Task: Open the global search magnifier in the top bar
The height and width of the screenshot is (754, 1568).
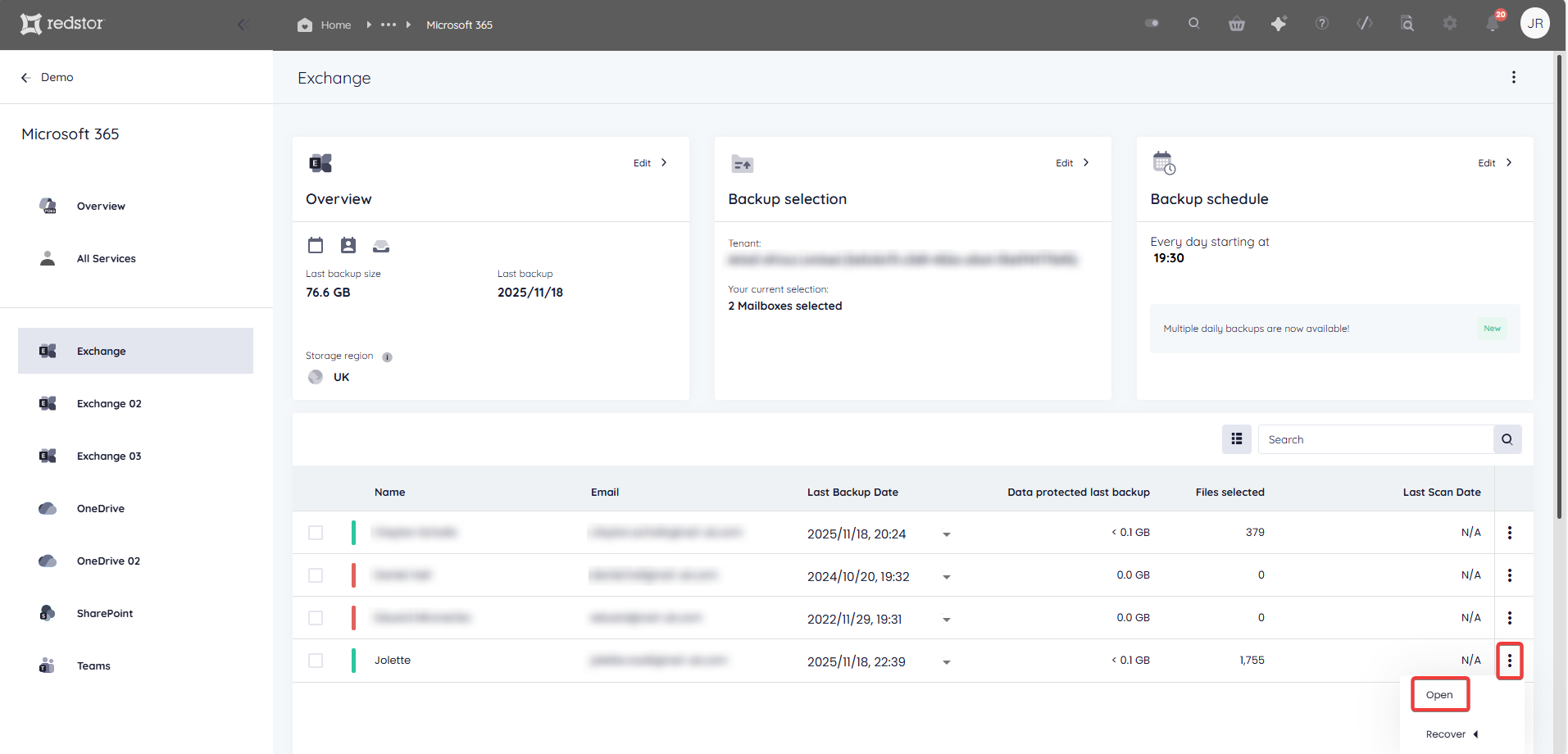Action: tap(1194, 24)
